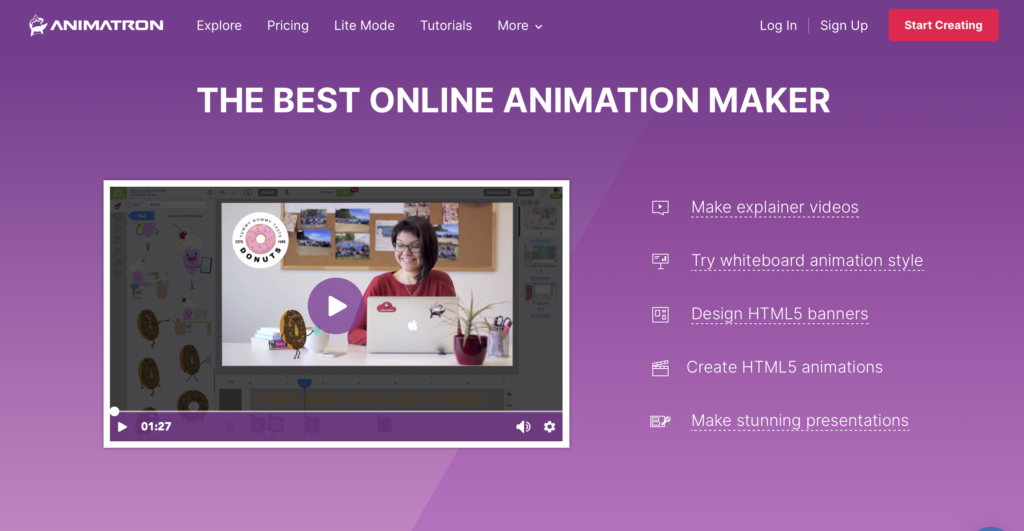
Task: Switch to Lite Mode
Action: tap(364, 25)
